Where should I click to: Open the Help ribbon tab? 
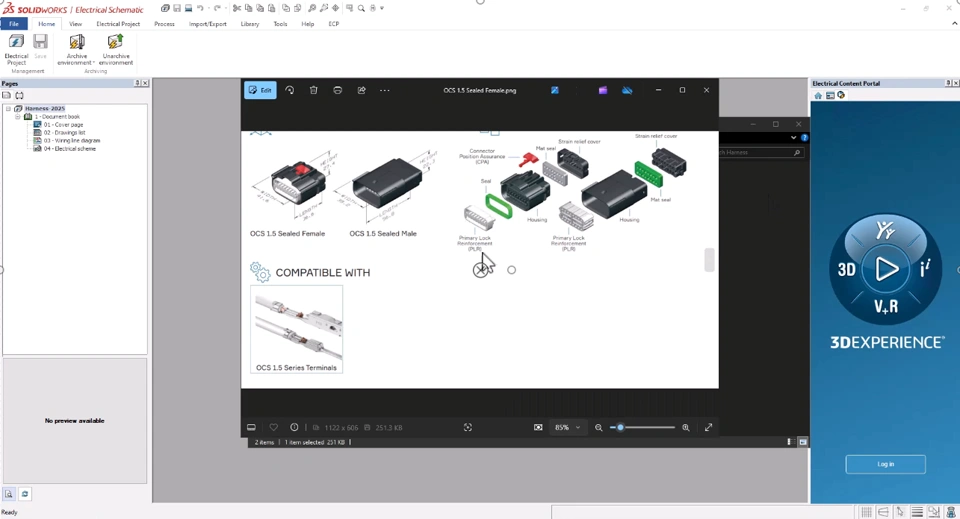pyautogui.click(x=308, y=24)
